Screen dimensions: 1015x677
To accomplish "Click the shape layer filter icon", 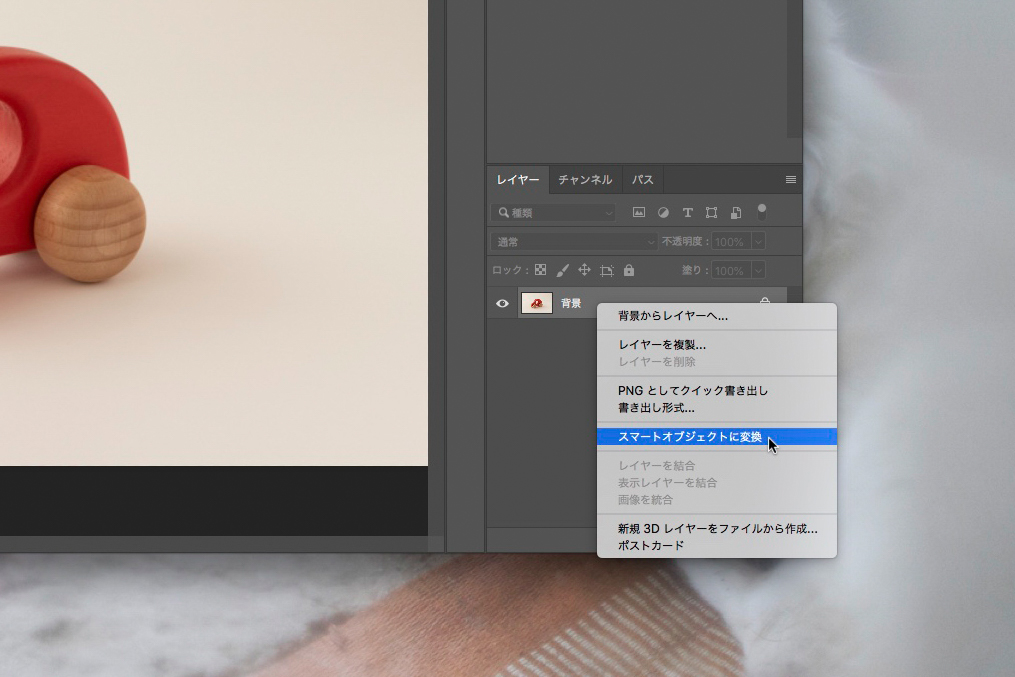I will [711, 213].
